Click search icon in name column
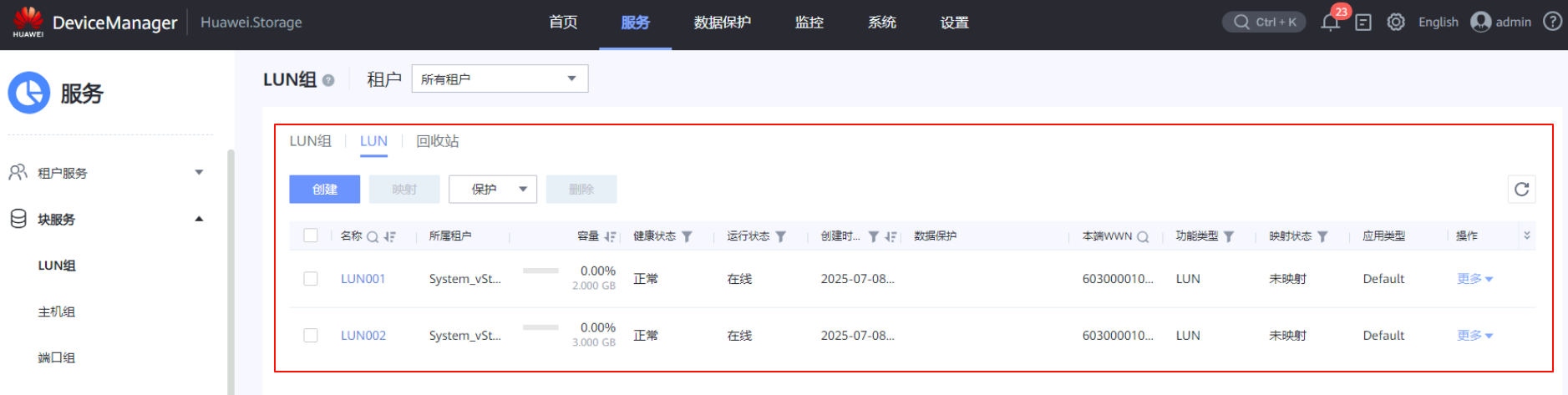 373,237
